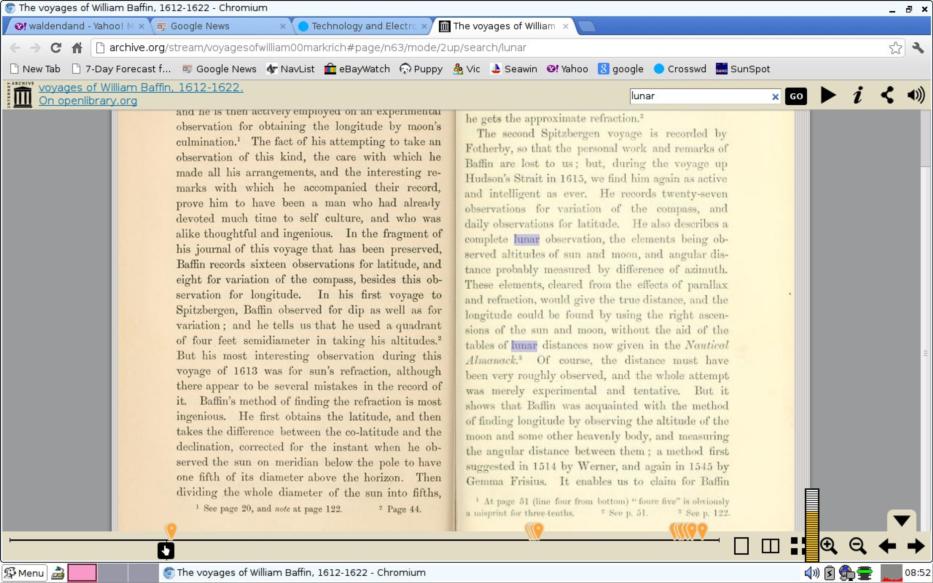Screen dimensions: 933x583
Task: Switch to the Technology and Electronics tab
Action: 360,26
